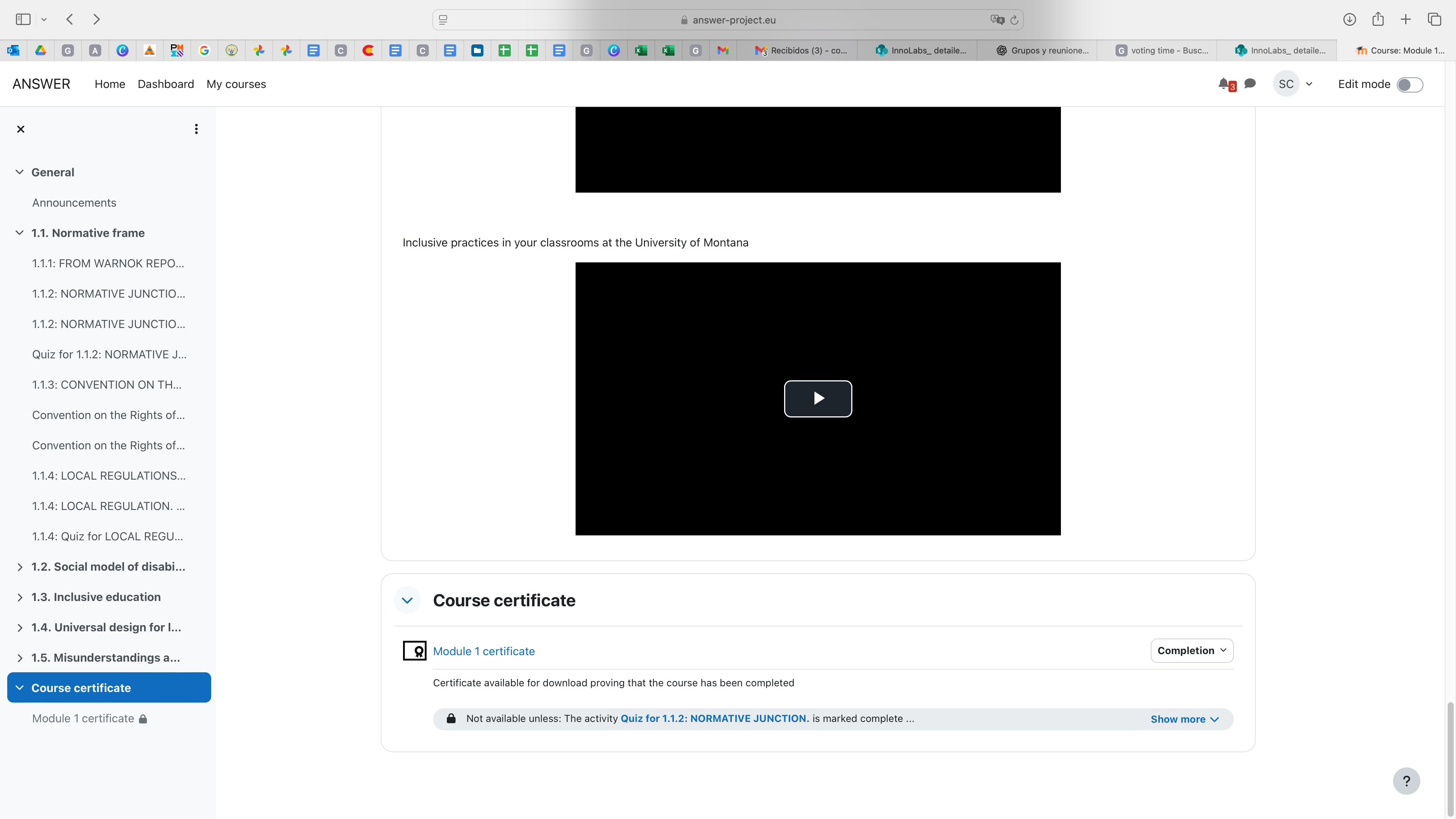This screenshot has height=819, width=1456.
Task: Close the course index drawer
Action: (x=21, y=129)
